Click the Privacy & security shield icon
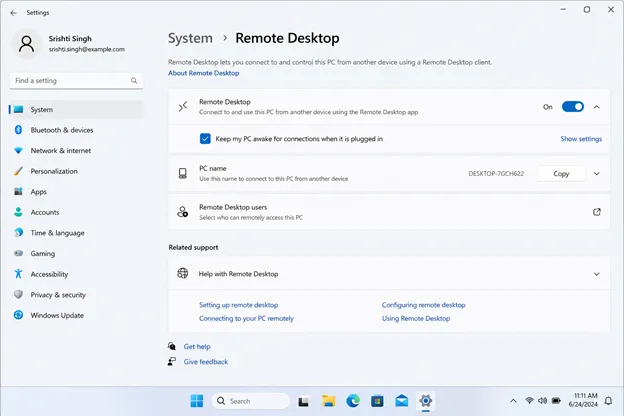 pyautogui.click(x=18, y=295)
